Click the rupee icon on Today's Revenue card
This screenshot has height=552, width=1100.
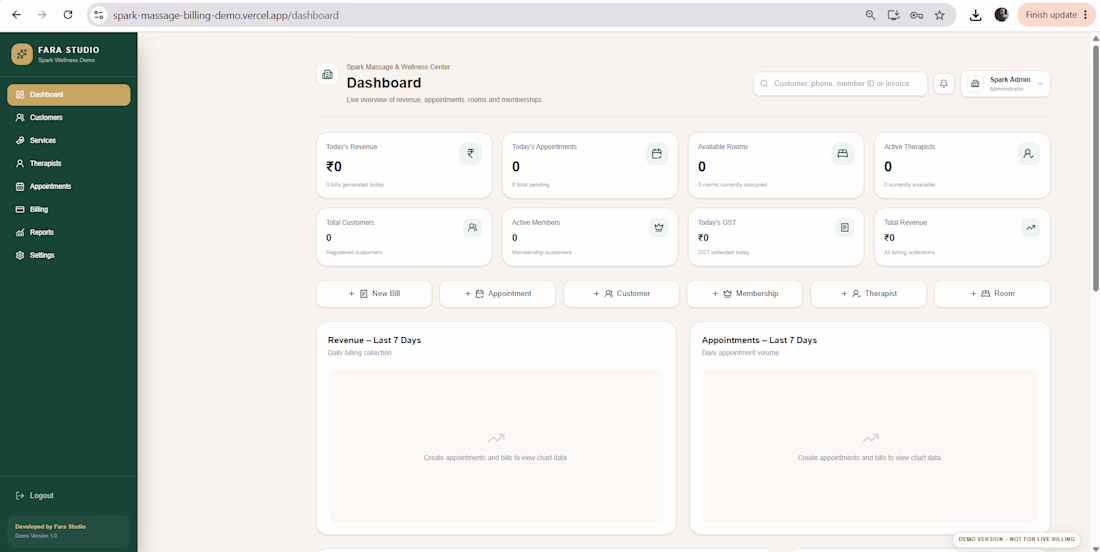tap(471, 154)
